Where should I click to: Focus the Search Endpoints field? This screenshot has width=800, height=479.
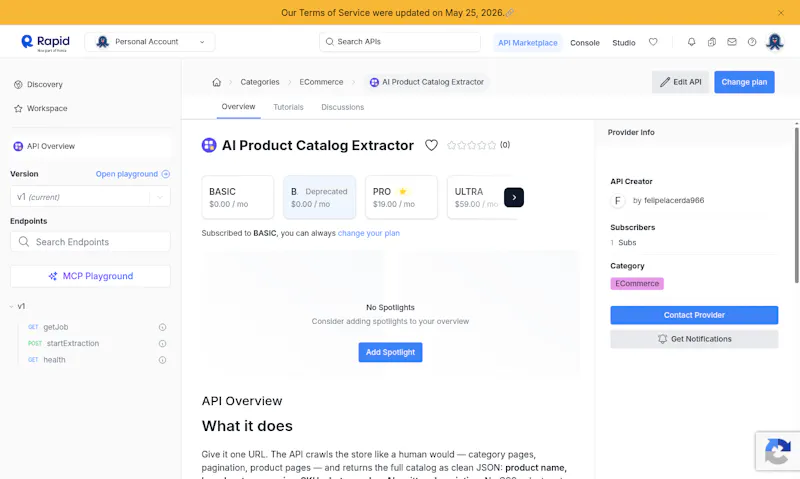coord(90,242)
